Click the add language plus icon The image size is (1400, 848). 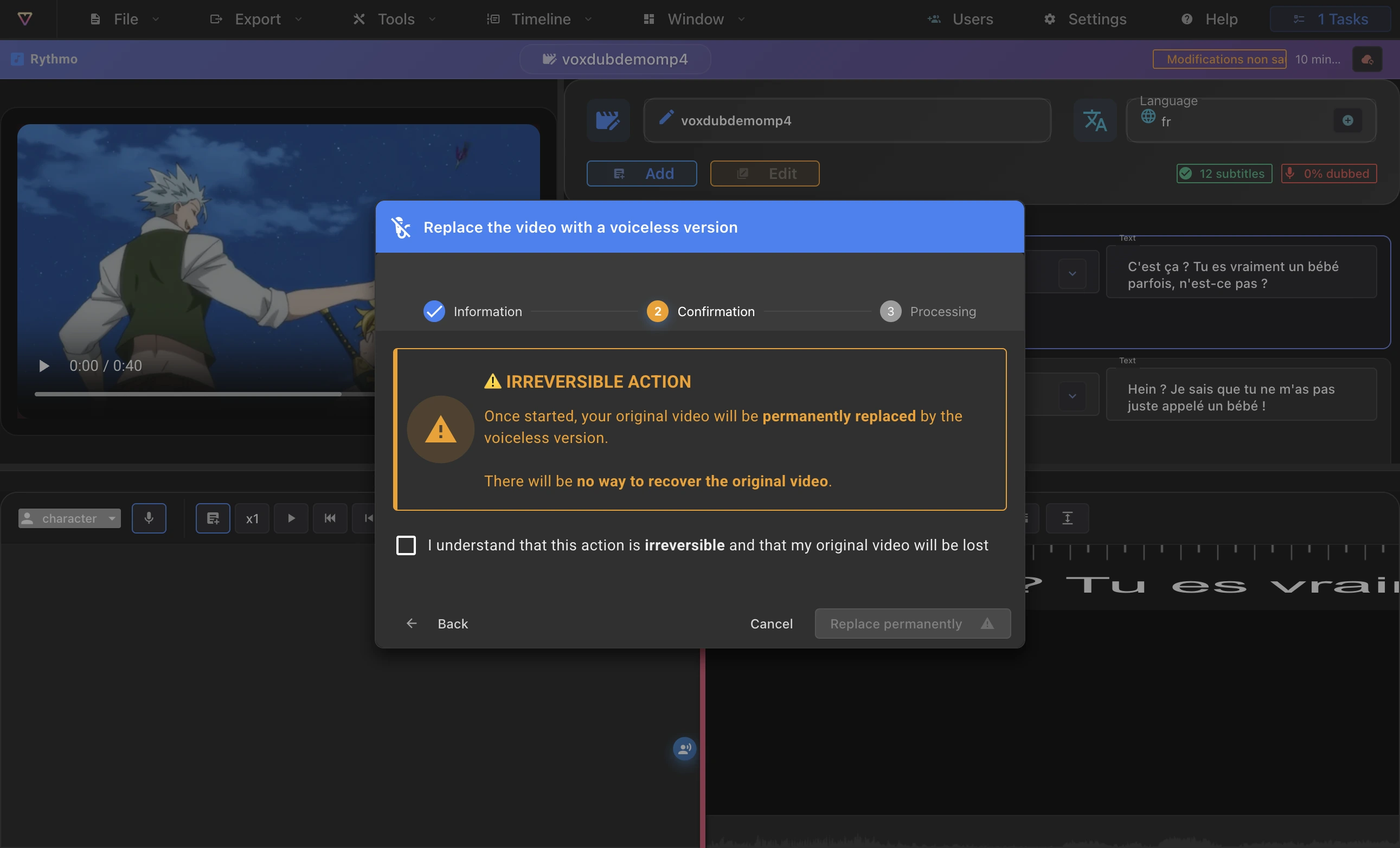pyautogui.click(x=1348, y=120)
